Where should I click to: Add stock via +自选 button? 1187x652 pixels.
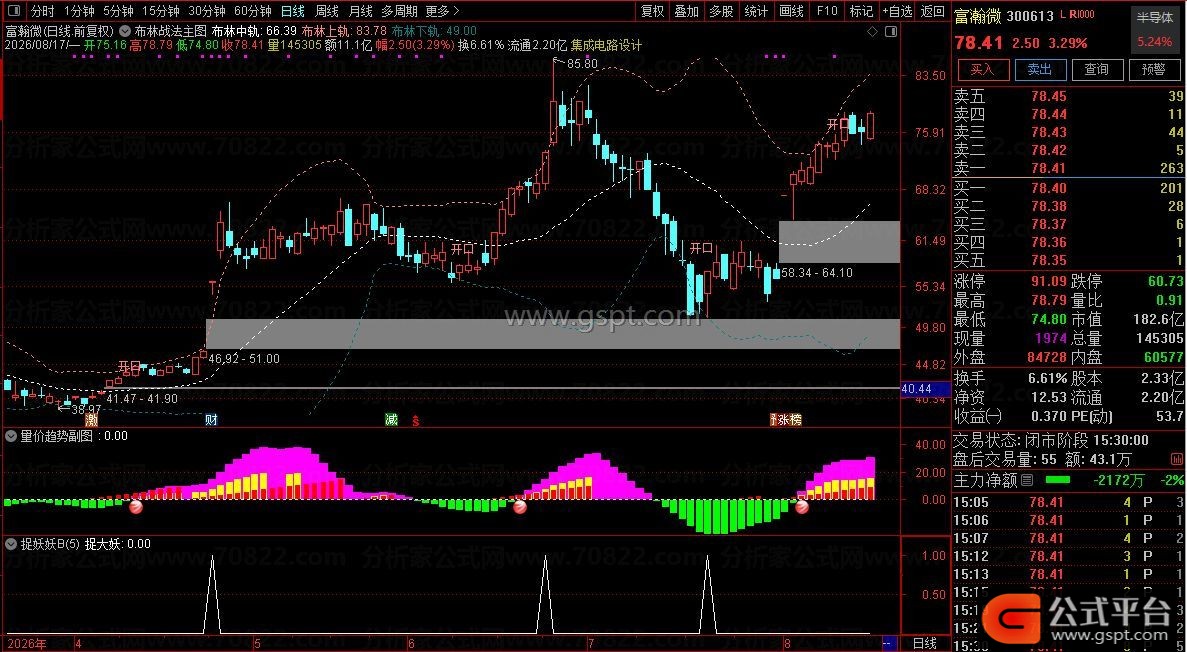897,11
